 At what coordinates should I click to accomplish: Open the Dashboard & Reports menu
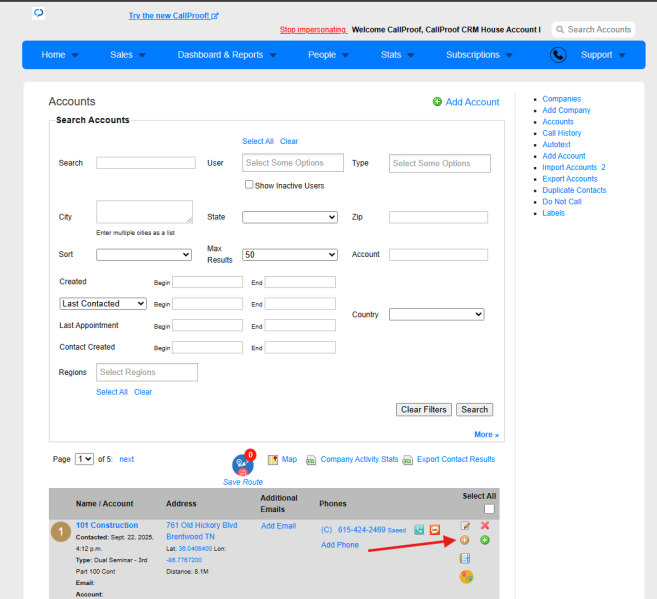click(x=227, y=55)
